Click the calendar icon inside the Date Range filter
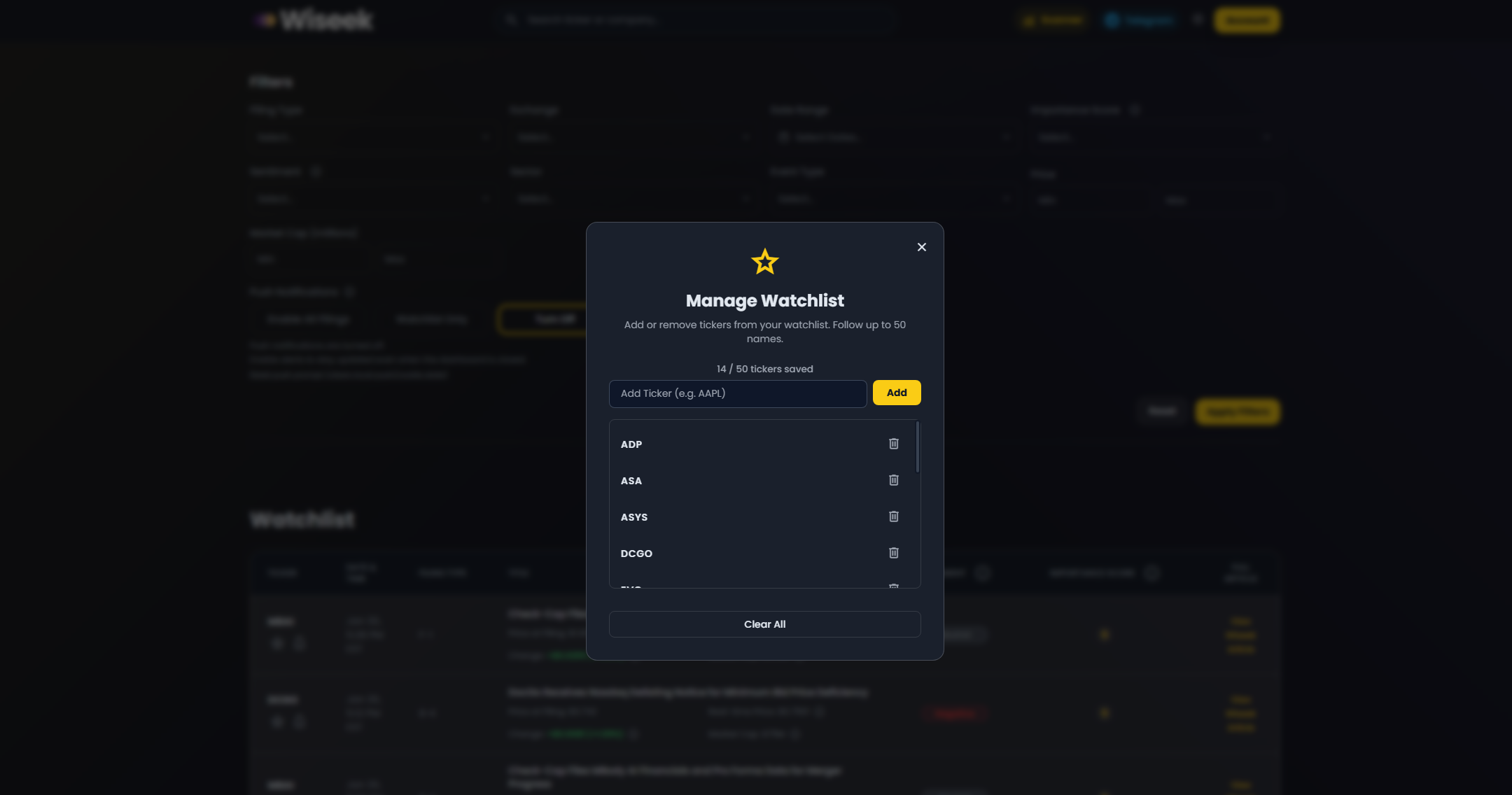 [x=784, y=137]
